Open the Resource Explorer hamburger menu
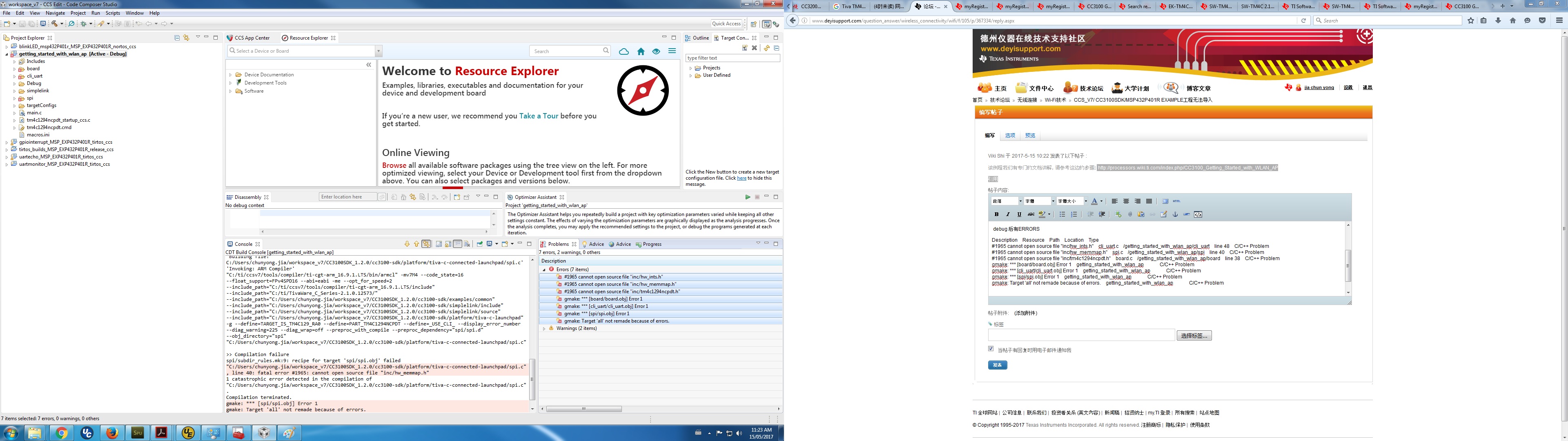This screenshot has width=1568, height=441. (x=672, y=51)
